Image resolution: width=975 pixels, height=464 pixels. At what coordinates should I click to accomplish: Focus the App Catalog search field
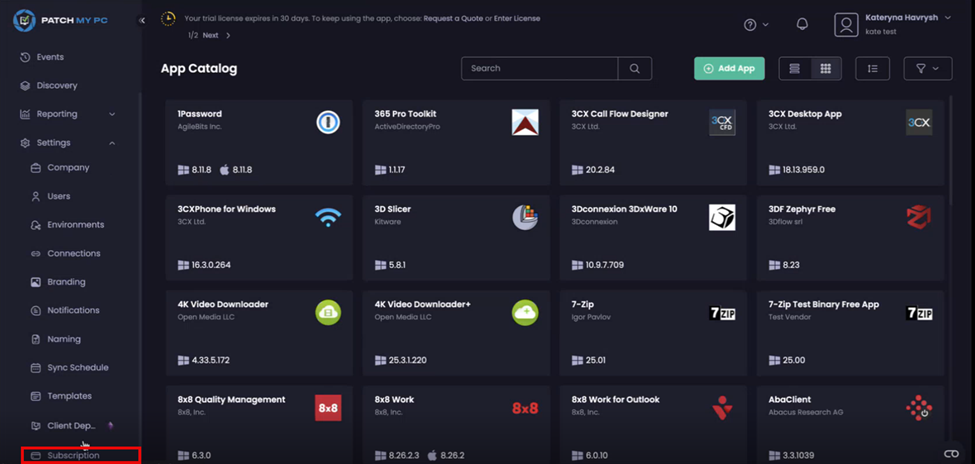(540, 68)
